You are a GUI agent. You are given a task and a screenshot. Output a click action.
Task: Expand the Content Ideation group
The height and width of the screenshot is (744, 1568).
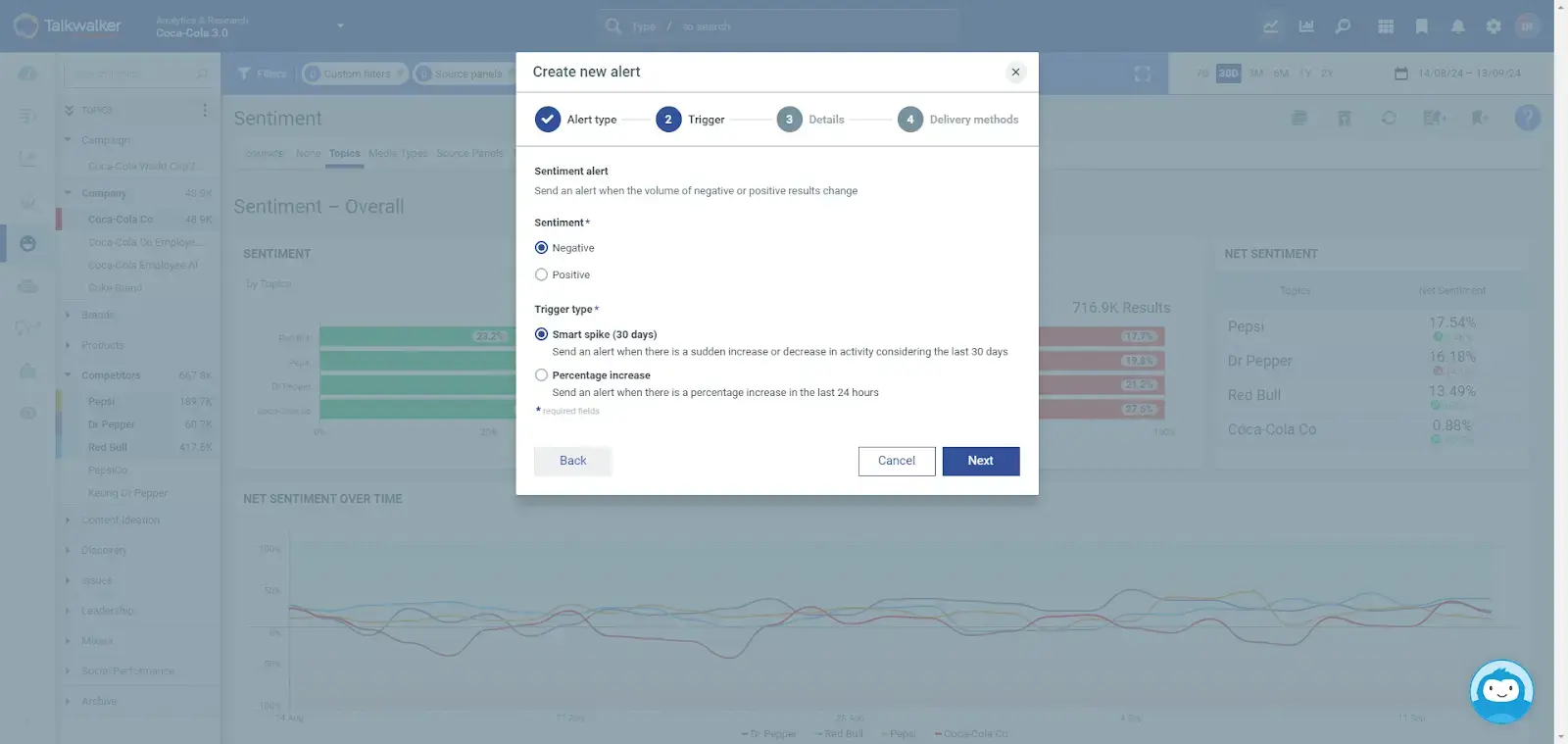pos(68,521)
